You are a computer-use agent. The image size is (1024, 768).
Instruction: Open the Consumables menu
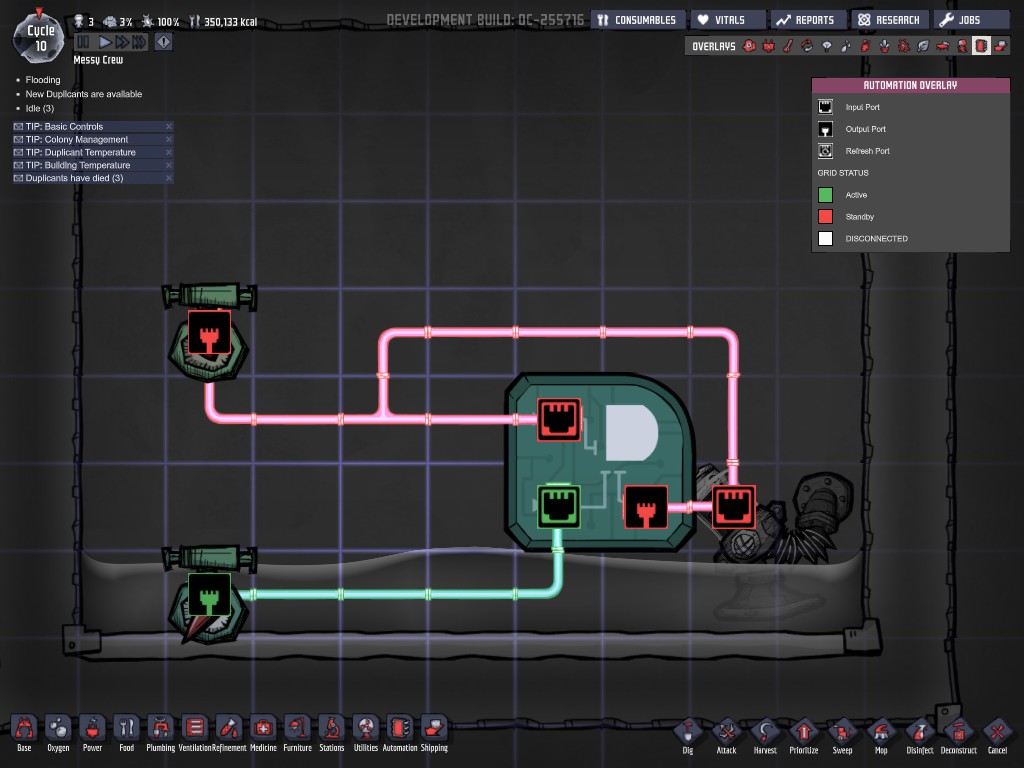tap(636, 20)
